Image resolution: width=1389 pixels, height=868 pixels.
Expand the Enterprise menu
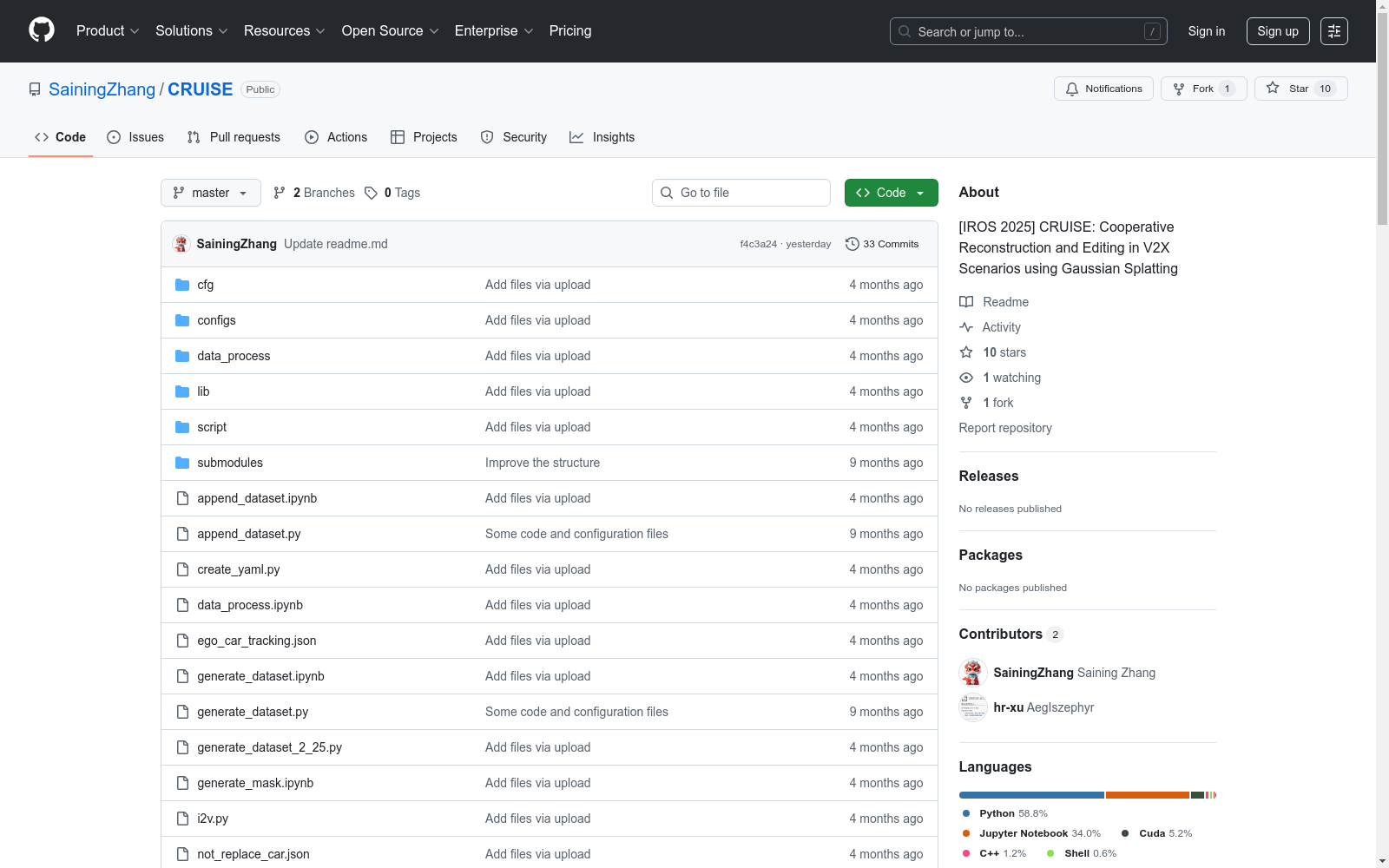click(x=494, y=31)
